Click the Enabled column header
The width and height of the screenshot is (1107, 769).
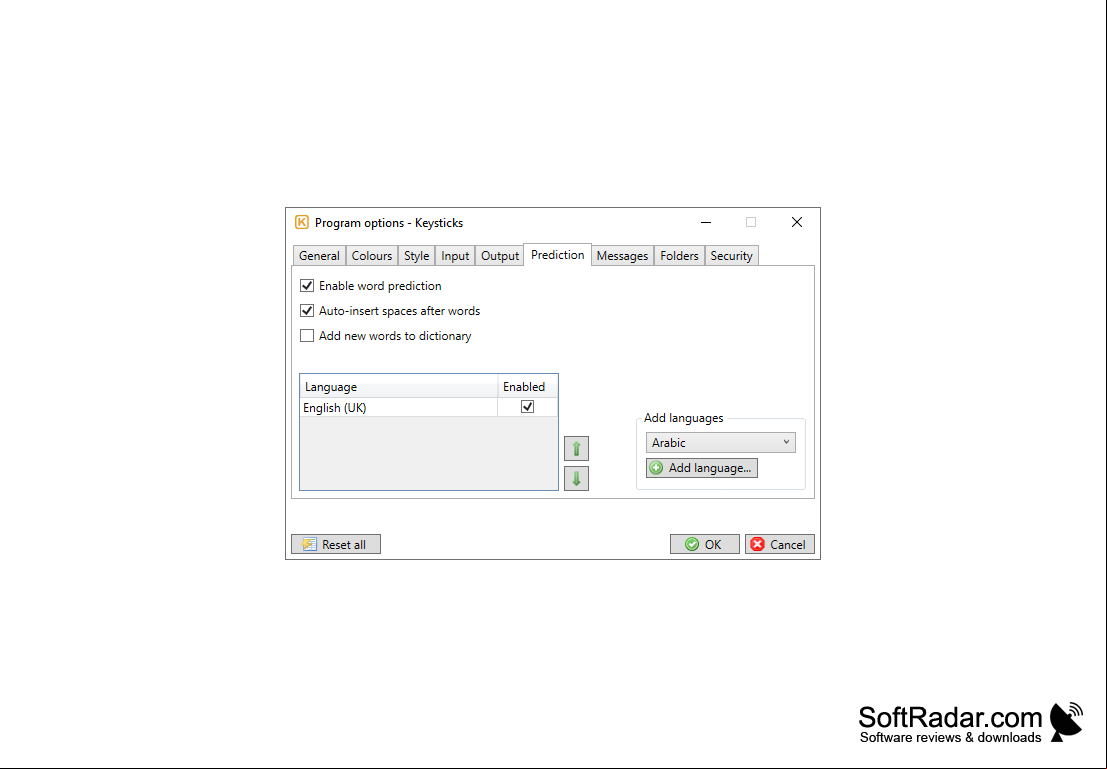coord(527,387)
